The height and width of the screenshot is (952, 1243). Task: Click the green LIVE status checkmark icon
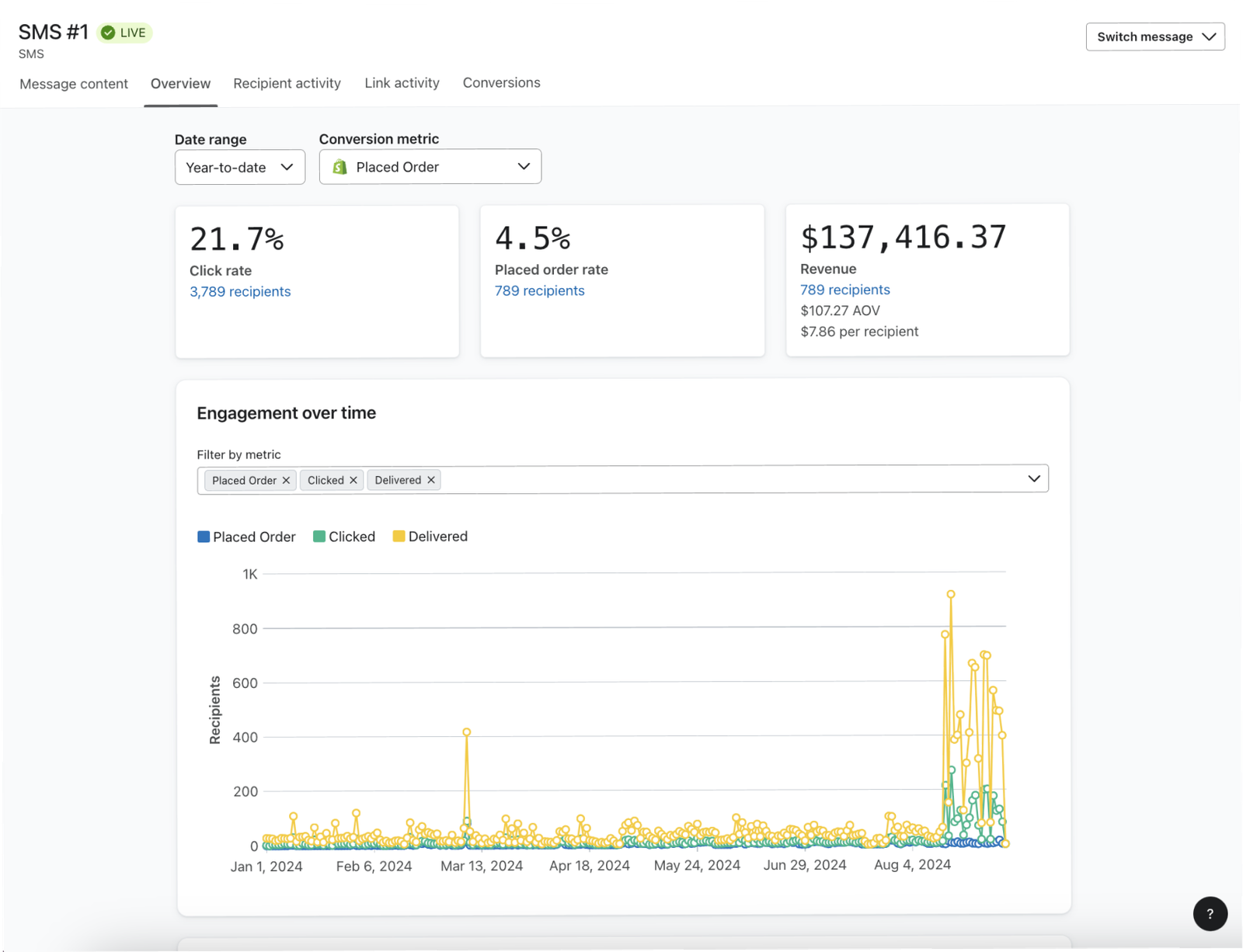[108, 33]
